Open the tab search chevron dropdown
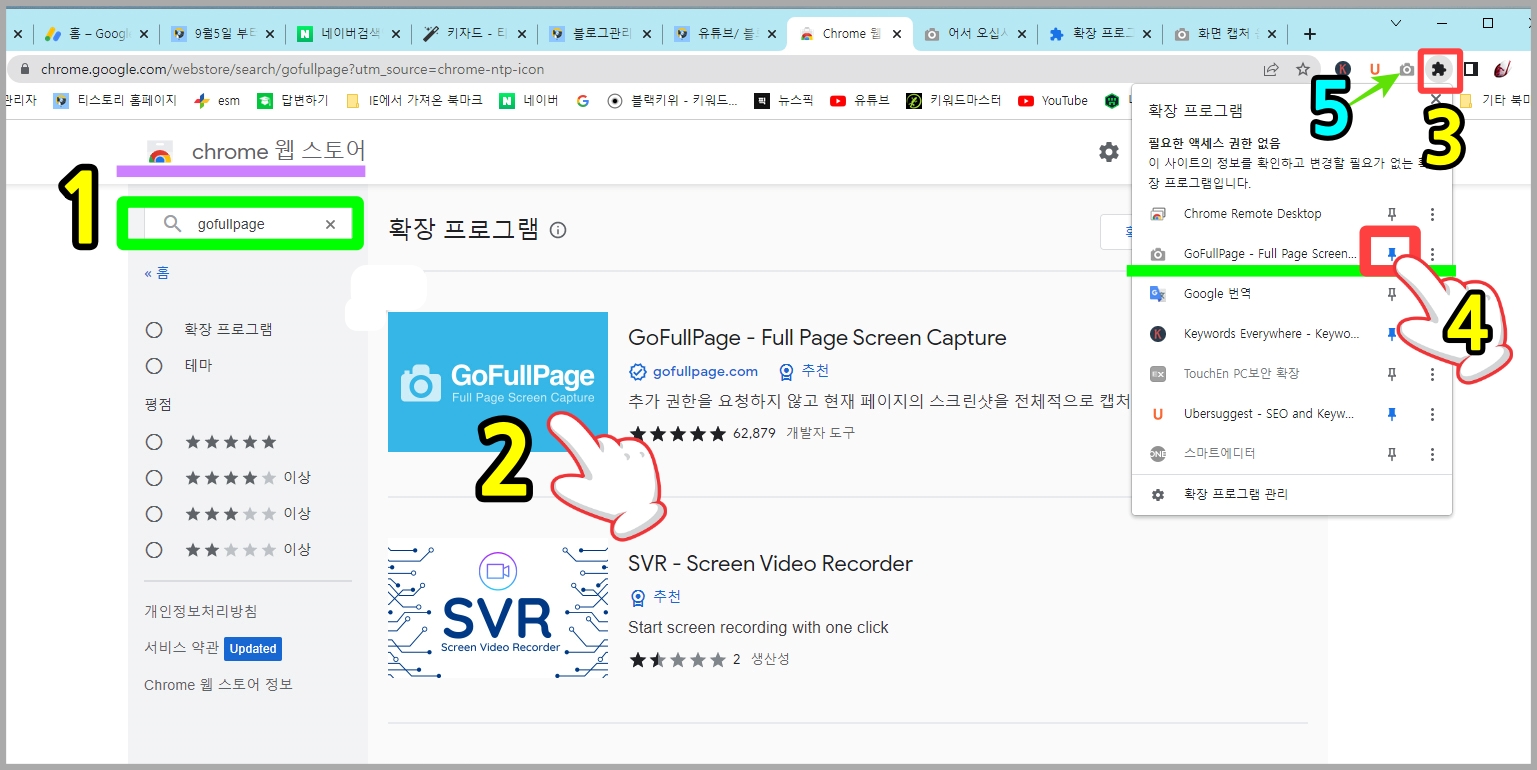This screenshot has width=1537, height=770. coord(1396,22)
